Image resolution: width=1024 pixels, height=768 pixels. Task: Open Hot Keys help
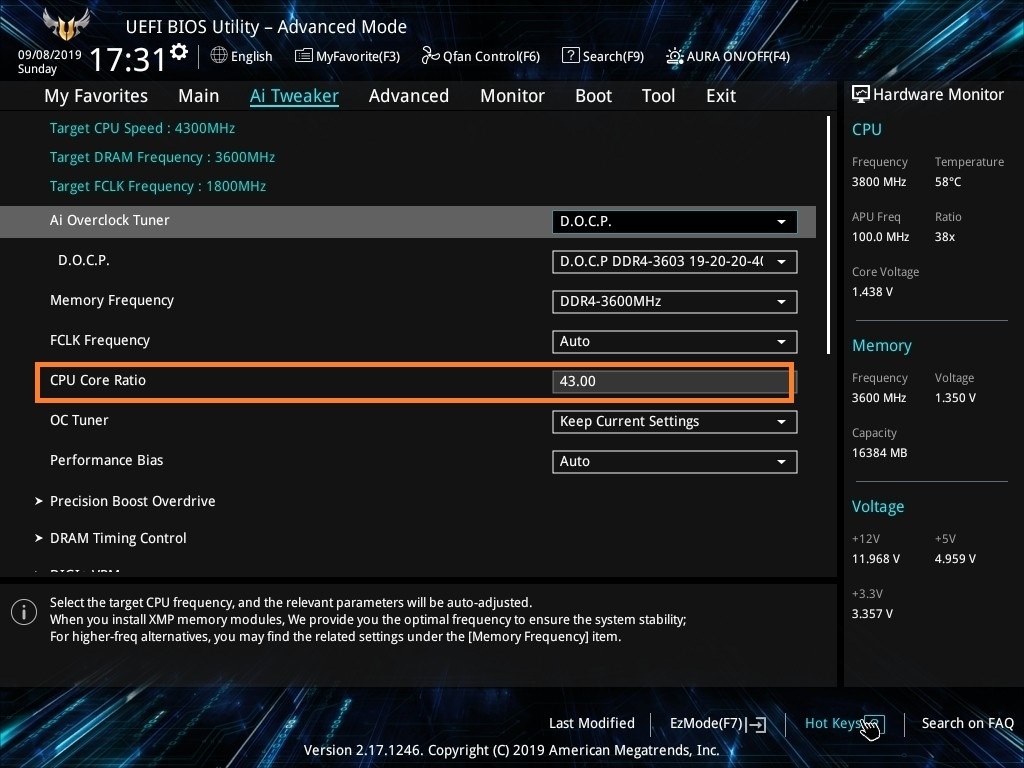844,724
